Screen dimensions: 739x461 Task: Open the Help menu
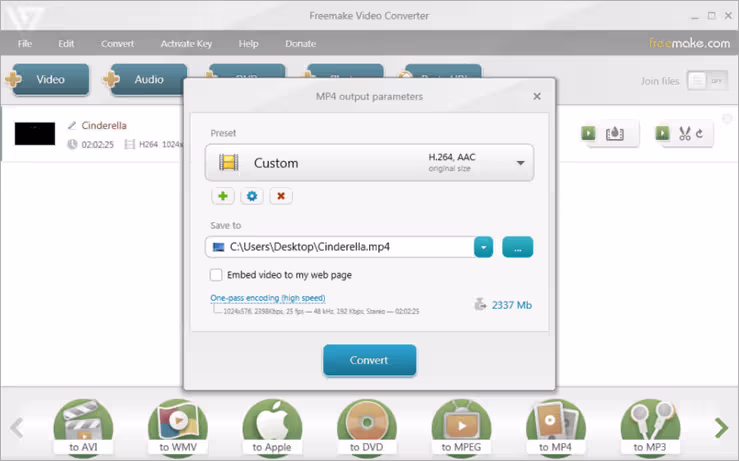pyautogui.click(x=248, y=44)
